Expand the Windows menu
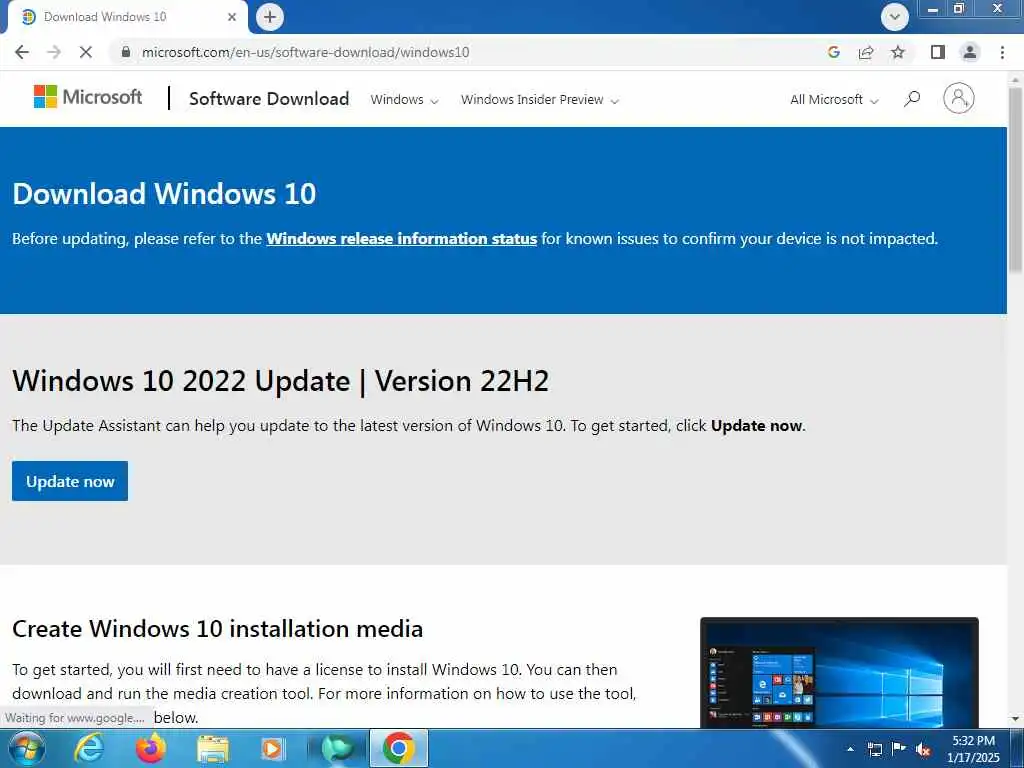The height and width of the screenshot is (768, 1024). tap(404, 99)
